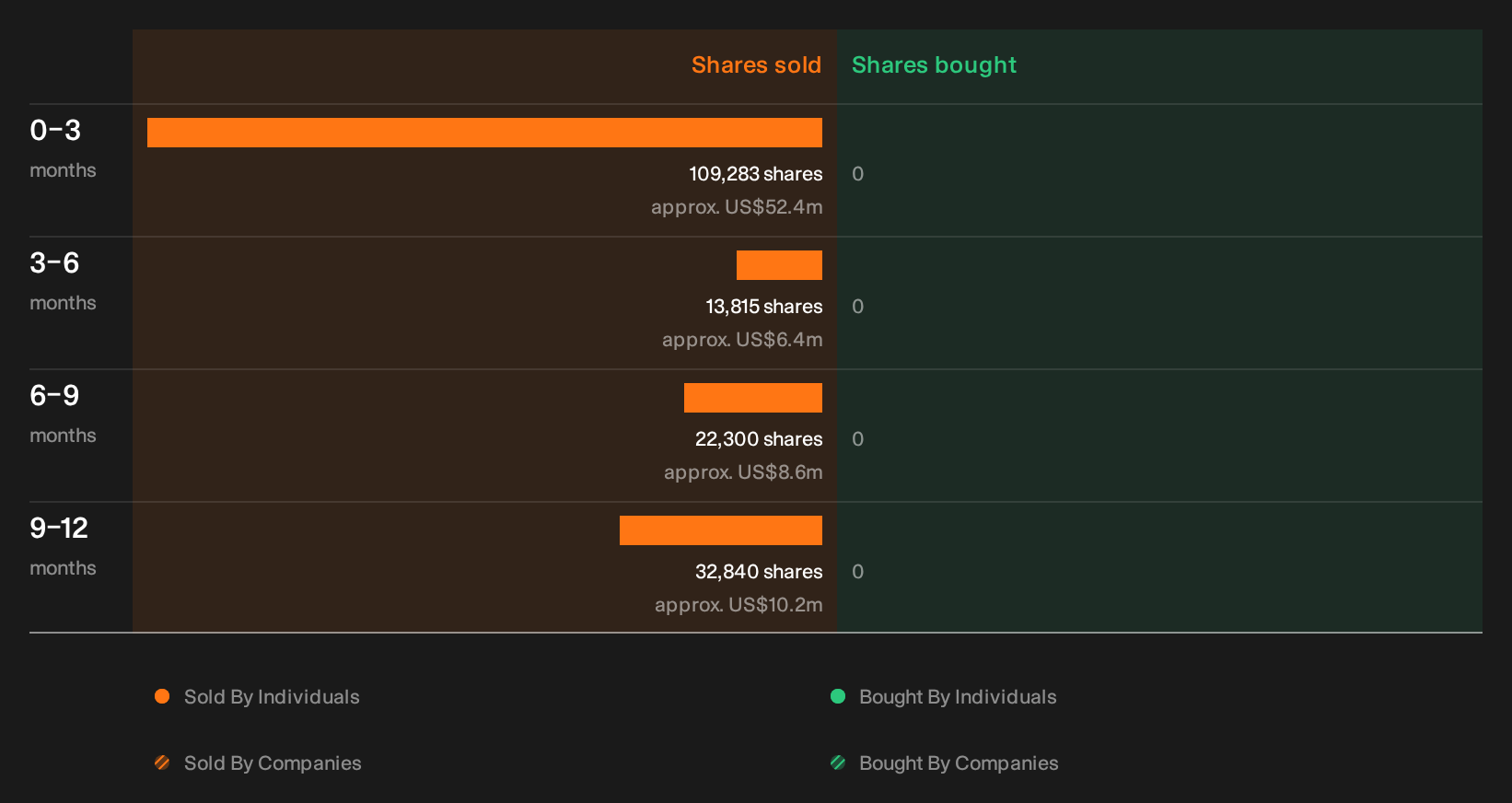Click the 32,840 shares value
The height and width of the screenshot is (803, 1512).
tap(759, 572)
